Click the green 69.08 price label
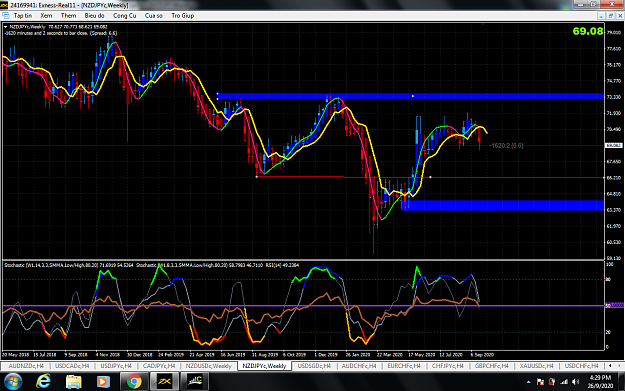Screen dimensions: 625x391 [x=588, y=31]
